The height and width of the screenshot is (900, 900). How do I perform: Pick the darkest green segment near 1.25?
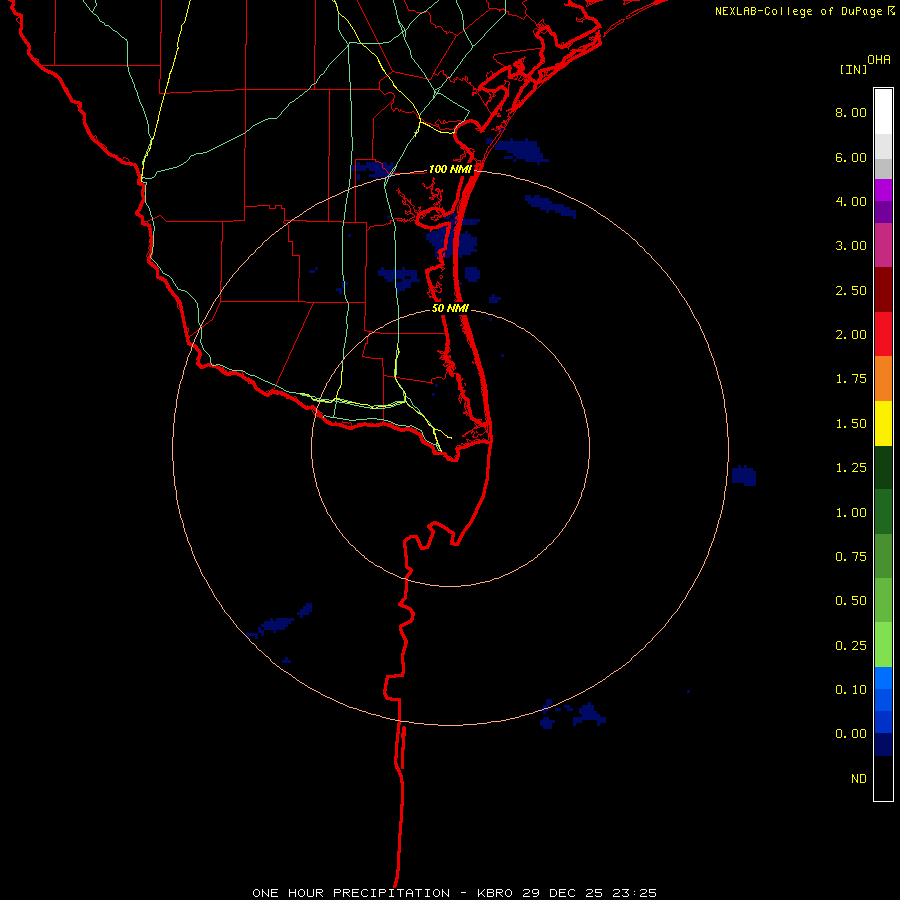(x=883, y=468)
